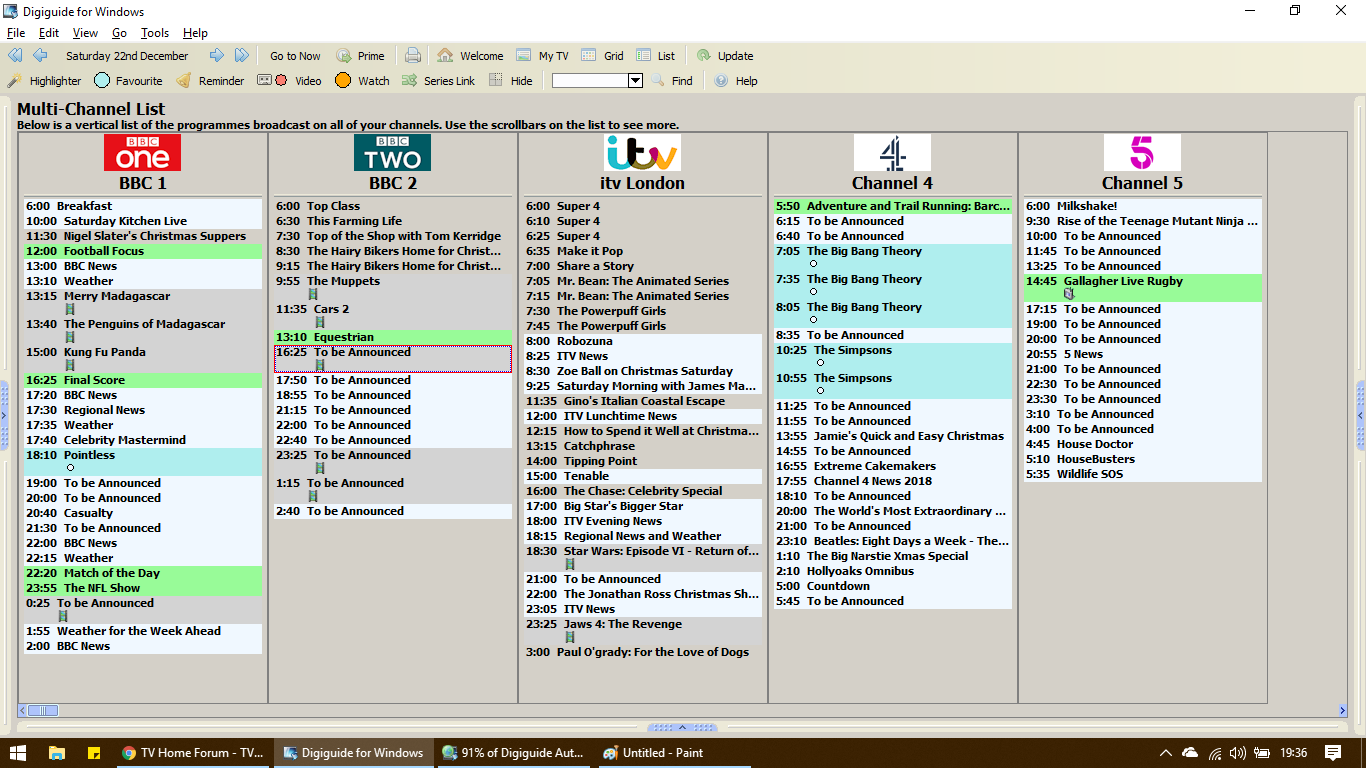The height and width of the screenshot is (768, 1366).
Task: Click the BBC One channel logo
Action: (x=143, y=153)
